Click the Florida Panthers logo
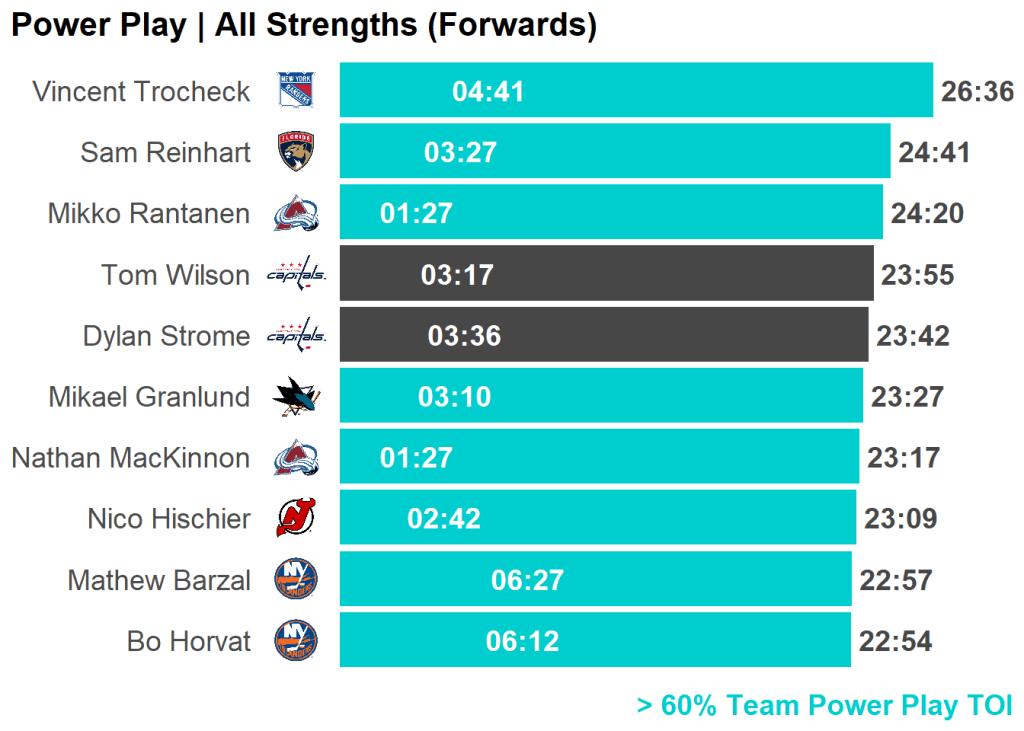Viewport: 1024px width, 731px height. point(296,152)
